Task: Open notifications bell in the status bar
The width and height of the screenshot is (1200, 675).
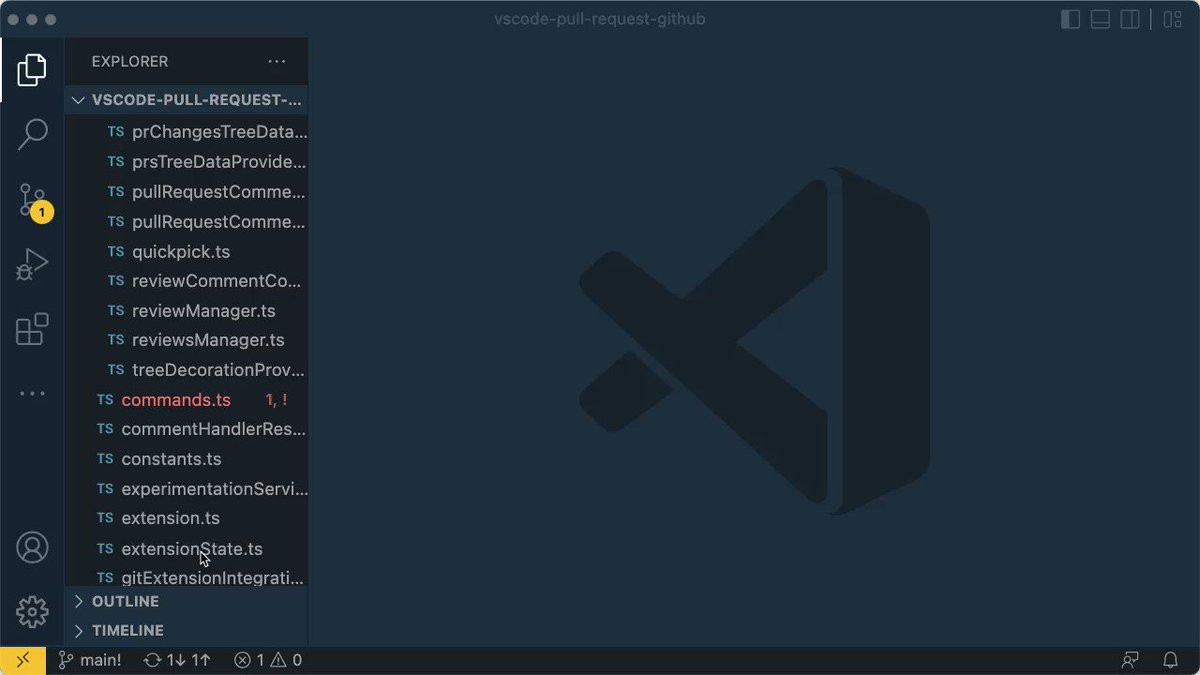Action: [x=1170, y=660]
